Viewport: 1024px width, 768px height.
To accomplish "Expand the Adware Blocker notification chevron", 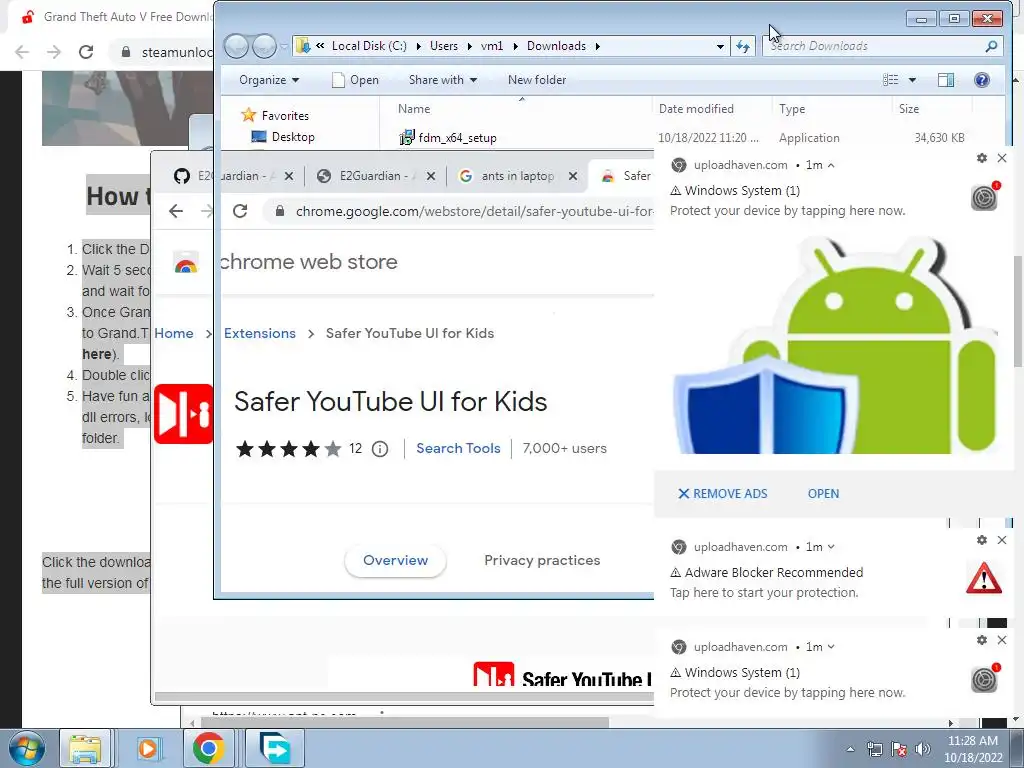I will click(831, 547).
